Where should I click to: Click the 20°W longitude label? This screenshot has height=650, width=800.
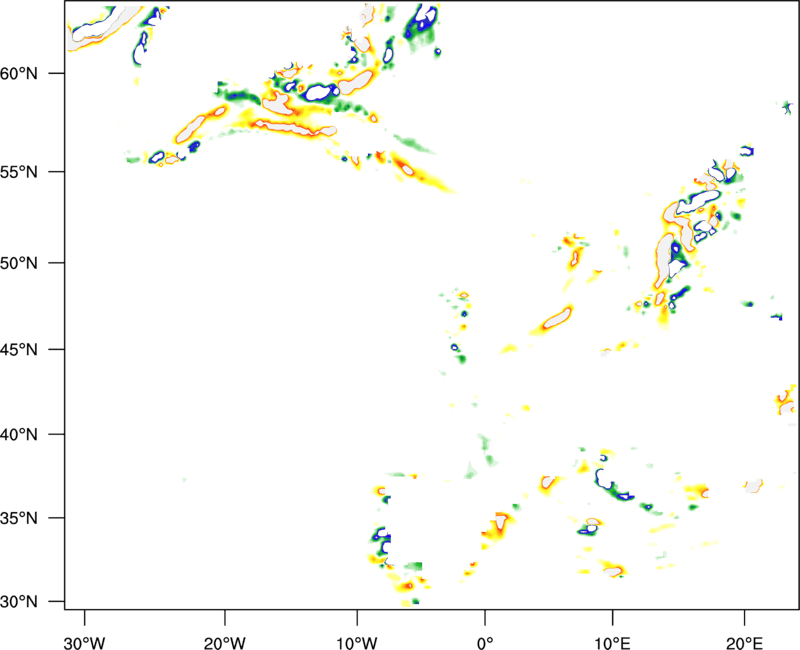(224, 642)
